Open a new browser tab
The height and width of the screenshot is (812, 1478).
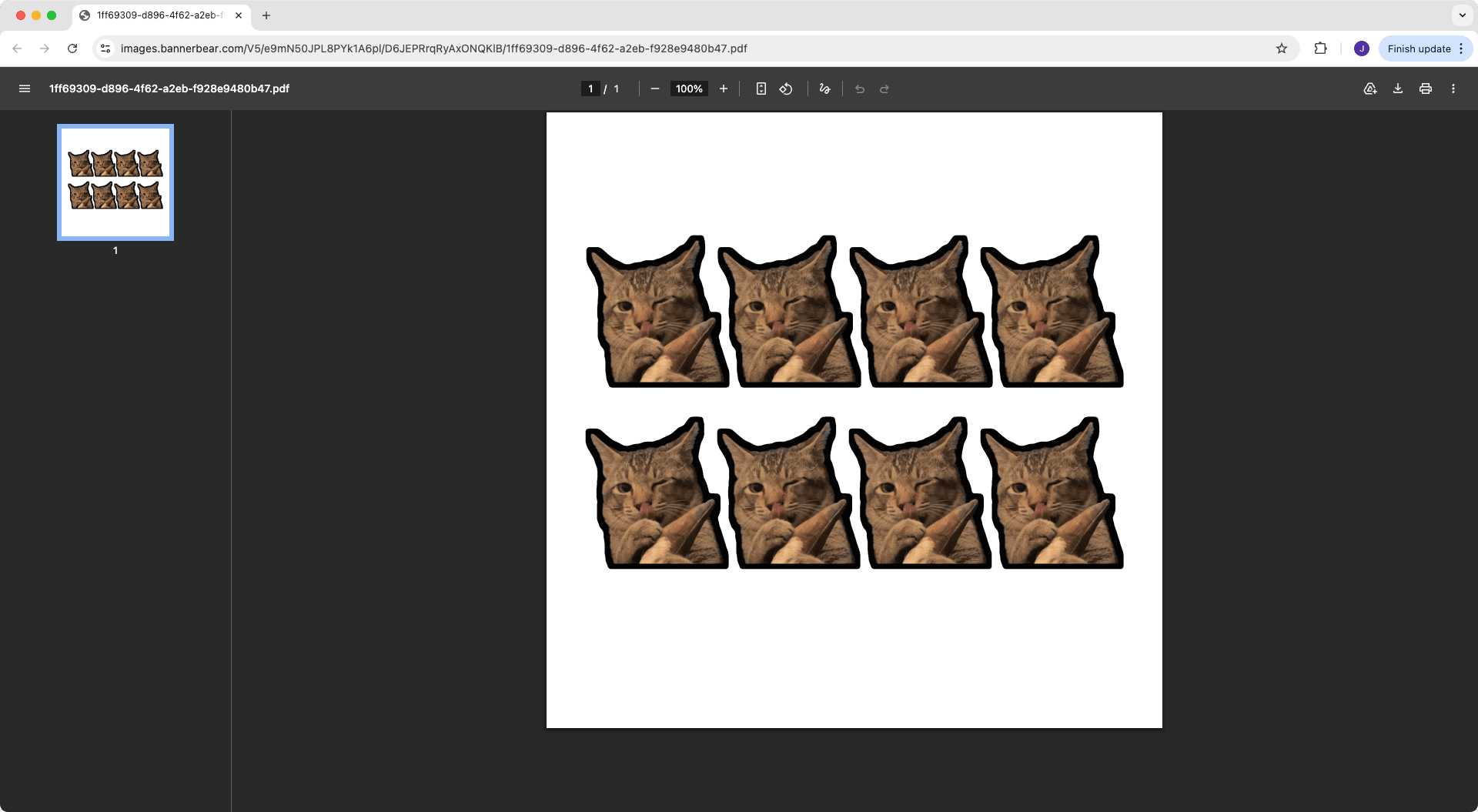(x=266, y=15)
